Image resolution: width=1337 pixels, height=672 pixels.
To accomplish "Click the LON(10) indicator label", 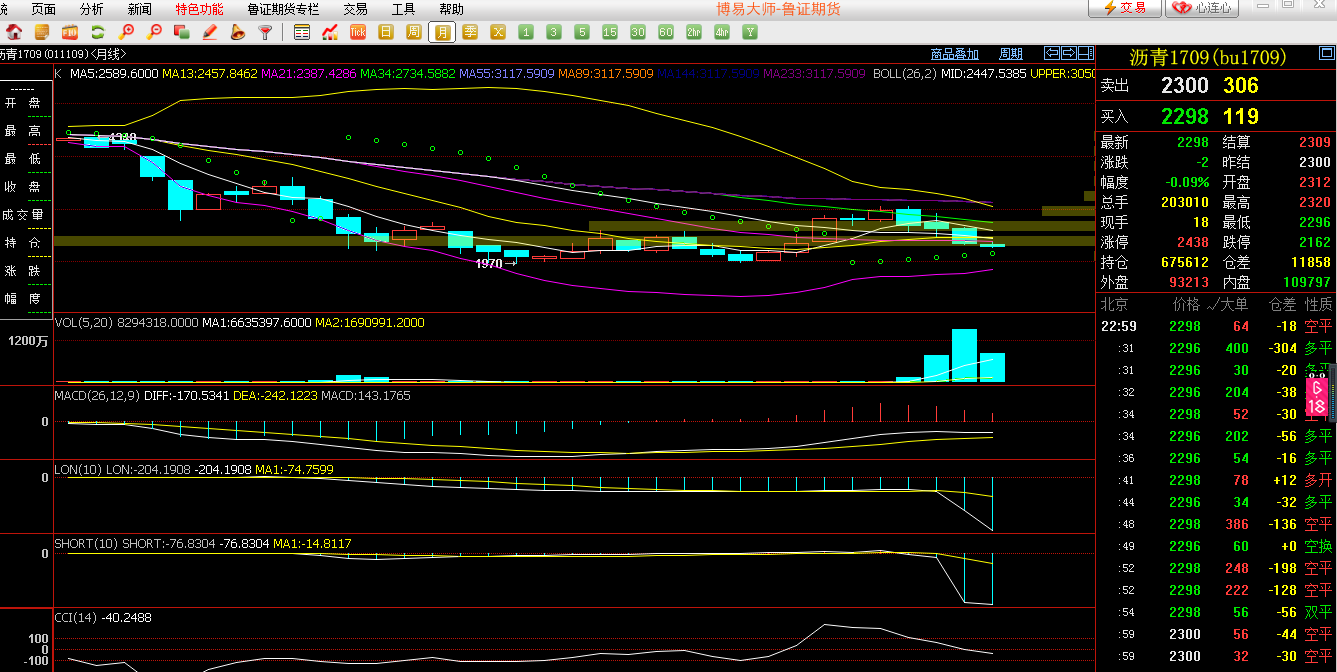I will click(78, 469).
